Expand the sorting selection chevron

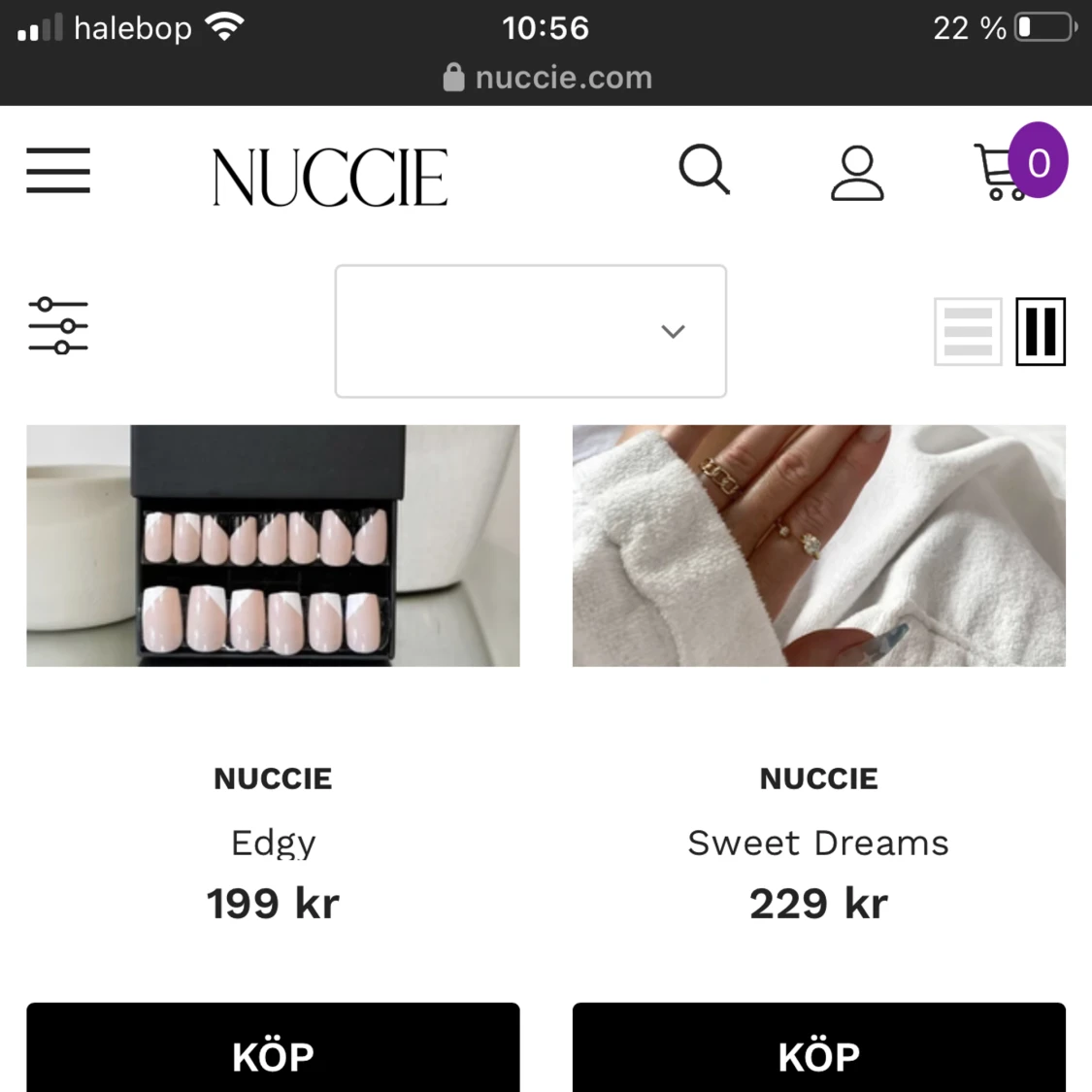point(673,332)
